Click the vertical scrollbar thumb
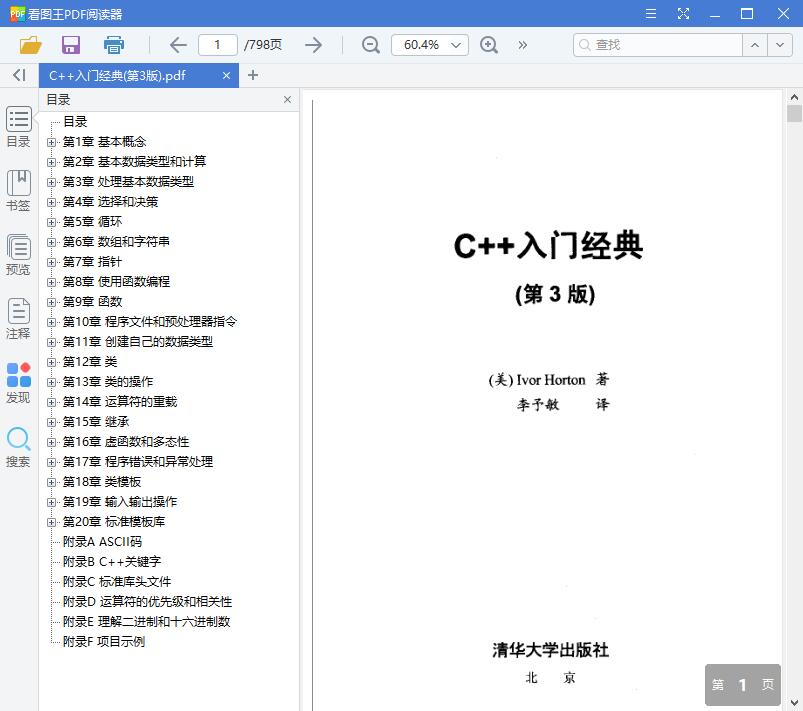The image size is (803, 711). coord(794,113)
